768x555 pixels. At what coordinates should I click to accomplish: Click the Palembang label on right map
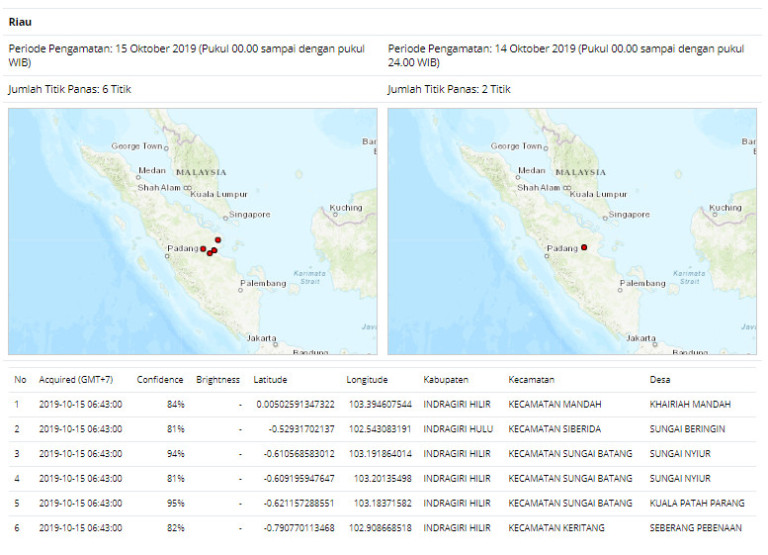[x=643, y=283]
